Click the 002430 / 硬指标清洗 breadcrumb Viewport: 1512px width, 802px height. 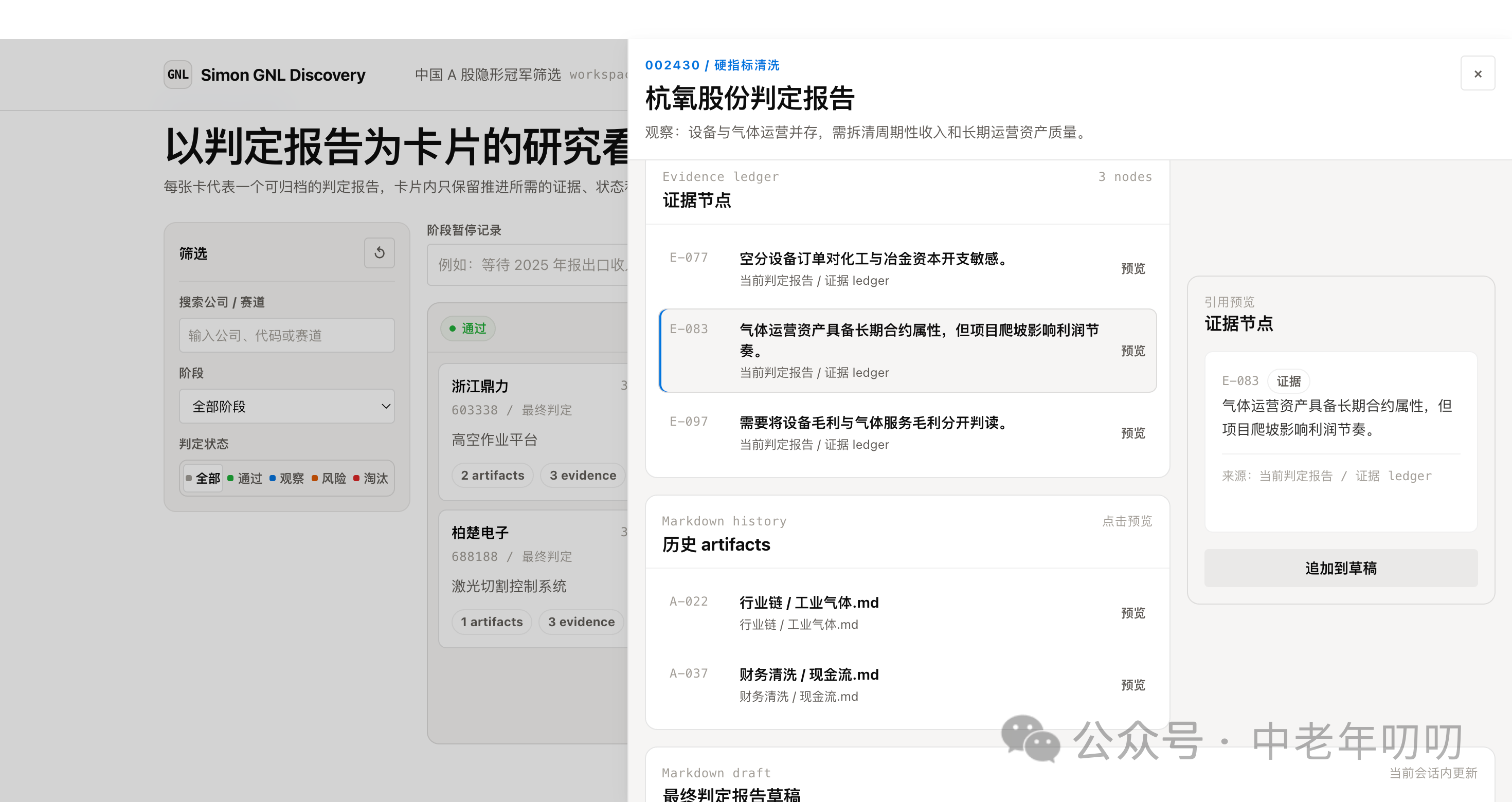click(x=712, y=65)
